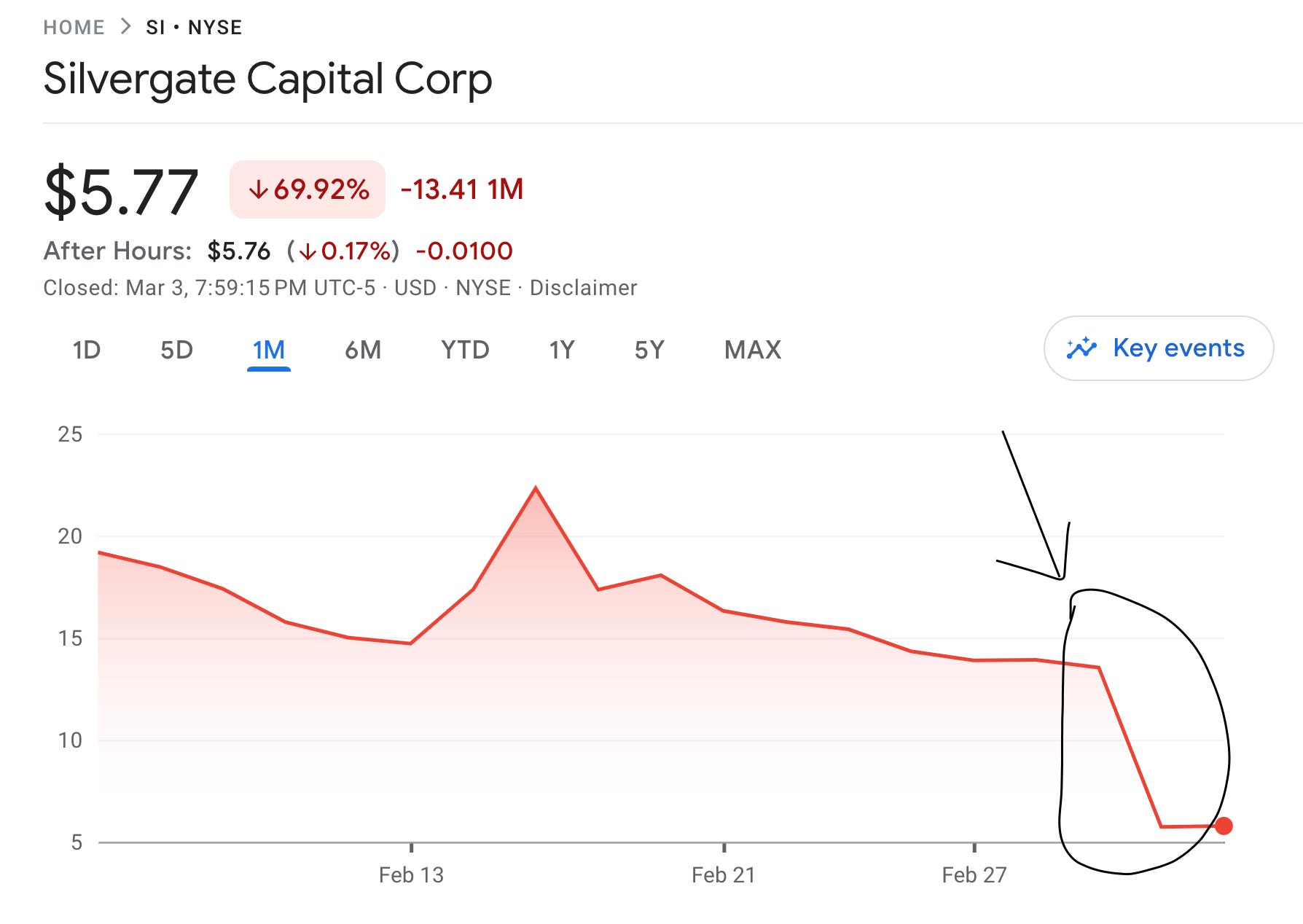Open the HOME breadcrumb link

(74, 28)
